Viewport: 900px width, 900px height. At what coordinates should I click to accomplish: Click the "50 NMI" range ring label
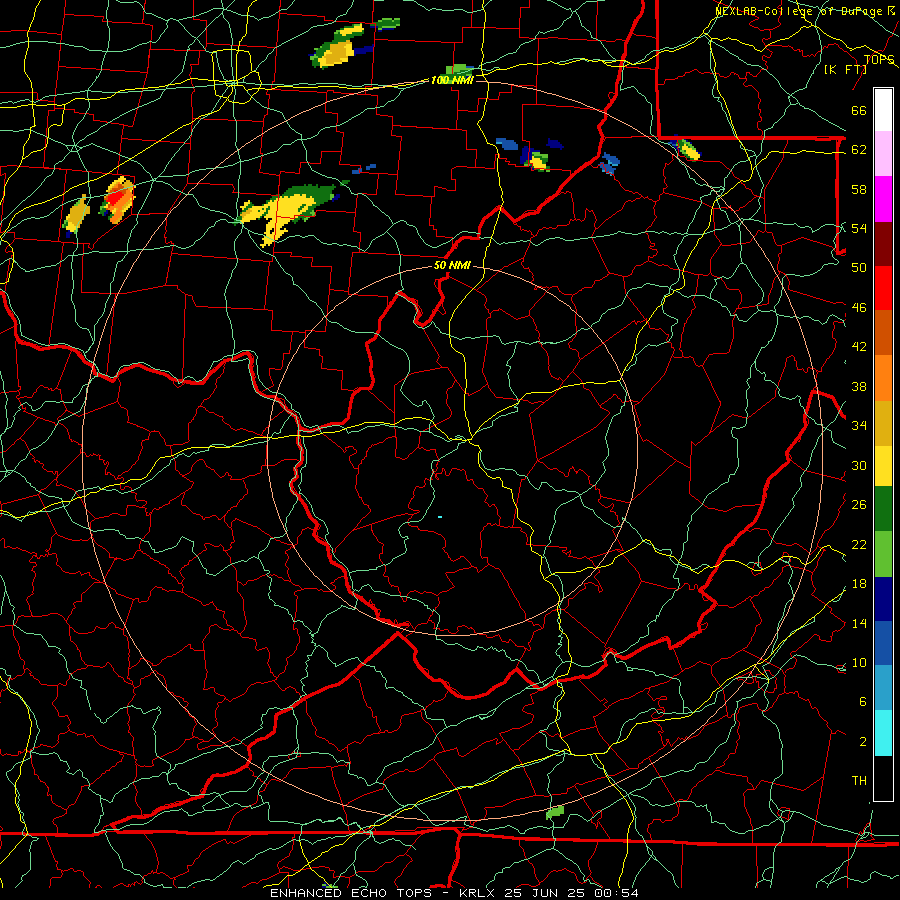[x=452, y=265]
